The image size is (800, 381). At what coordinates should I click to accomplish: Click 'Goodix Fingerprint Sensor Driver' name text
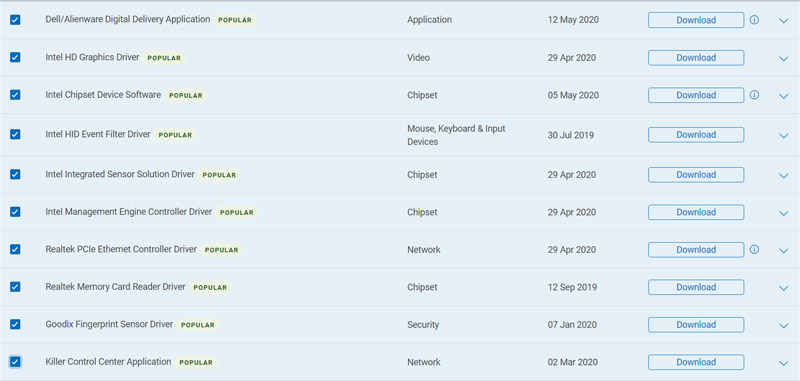(x=109, y=324)
